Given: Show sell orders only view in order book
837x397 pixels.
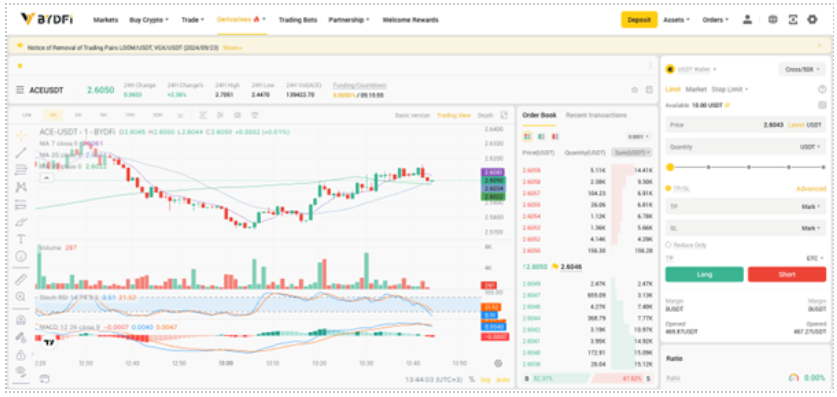Looking at the screenshot, I should pos(555,137).
